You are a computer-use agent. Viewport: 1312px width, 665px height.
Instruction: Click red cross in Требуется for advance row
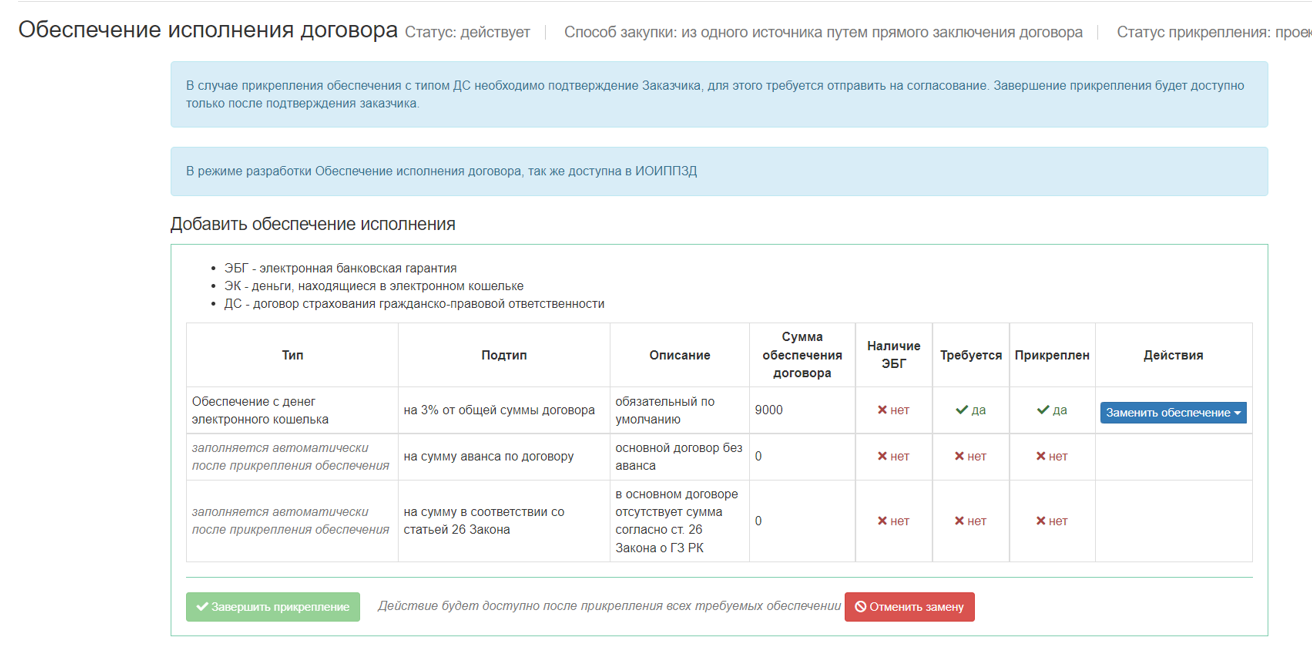pos(959,456)
